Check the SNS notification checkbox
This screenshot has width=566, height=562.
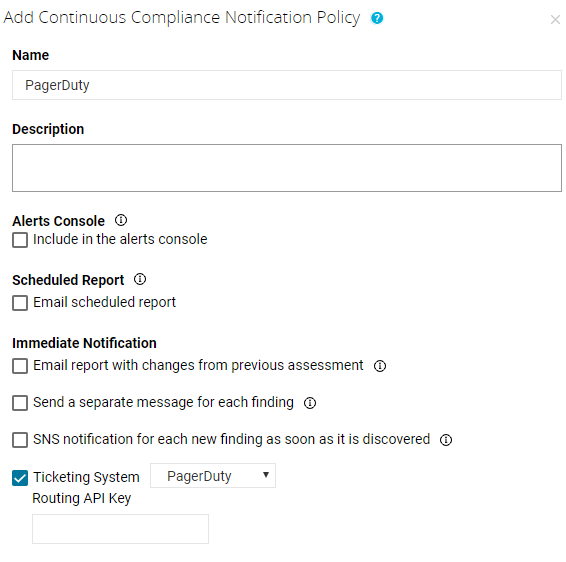(20, 440)
